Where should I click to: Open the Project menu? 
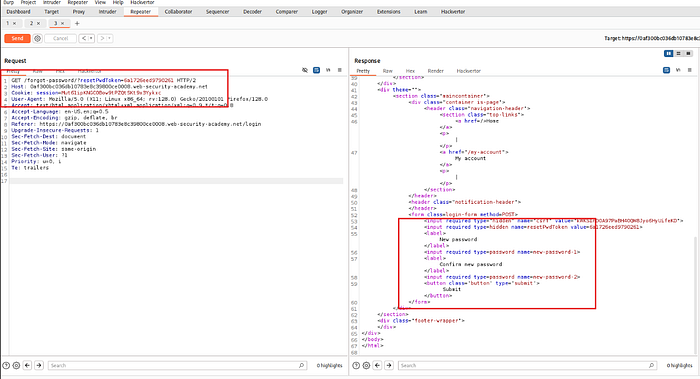28,3
